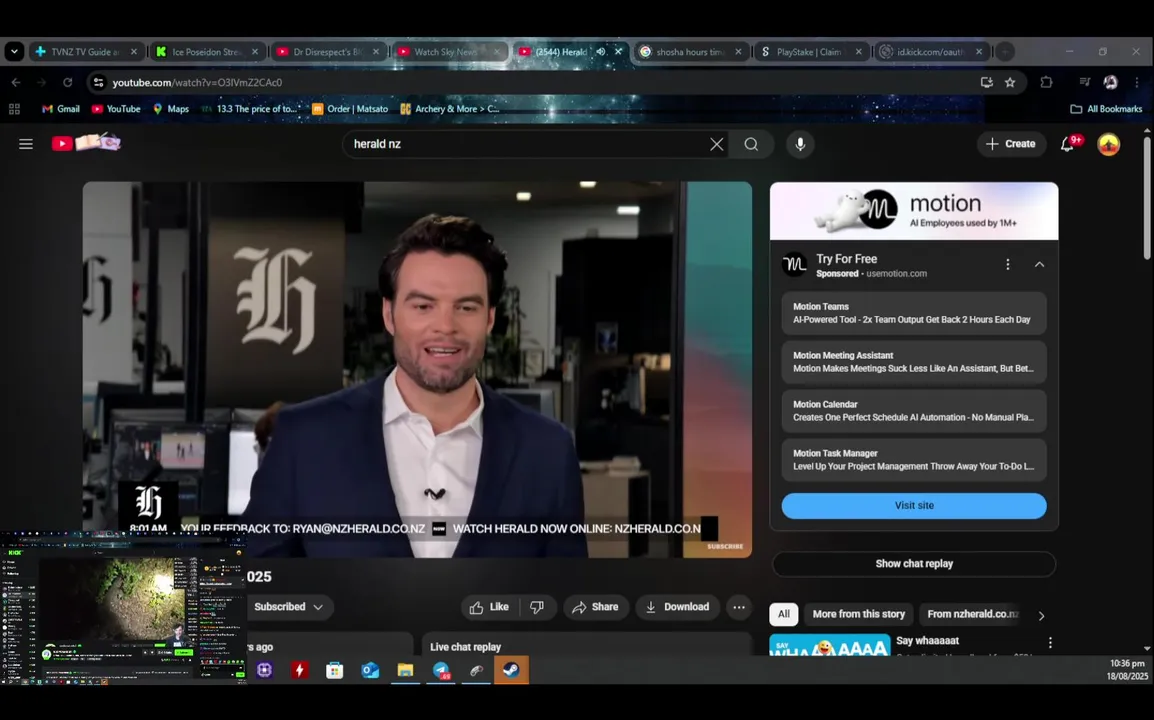Open the Motion ad options menu
Screen dimensions: 1154x720
tap(1008, 264)
